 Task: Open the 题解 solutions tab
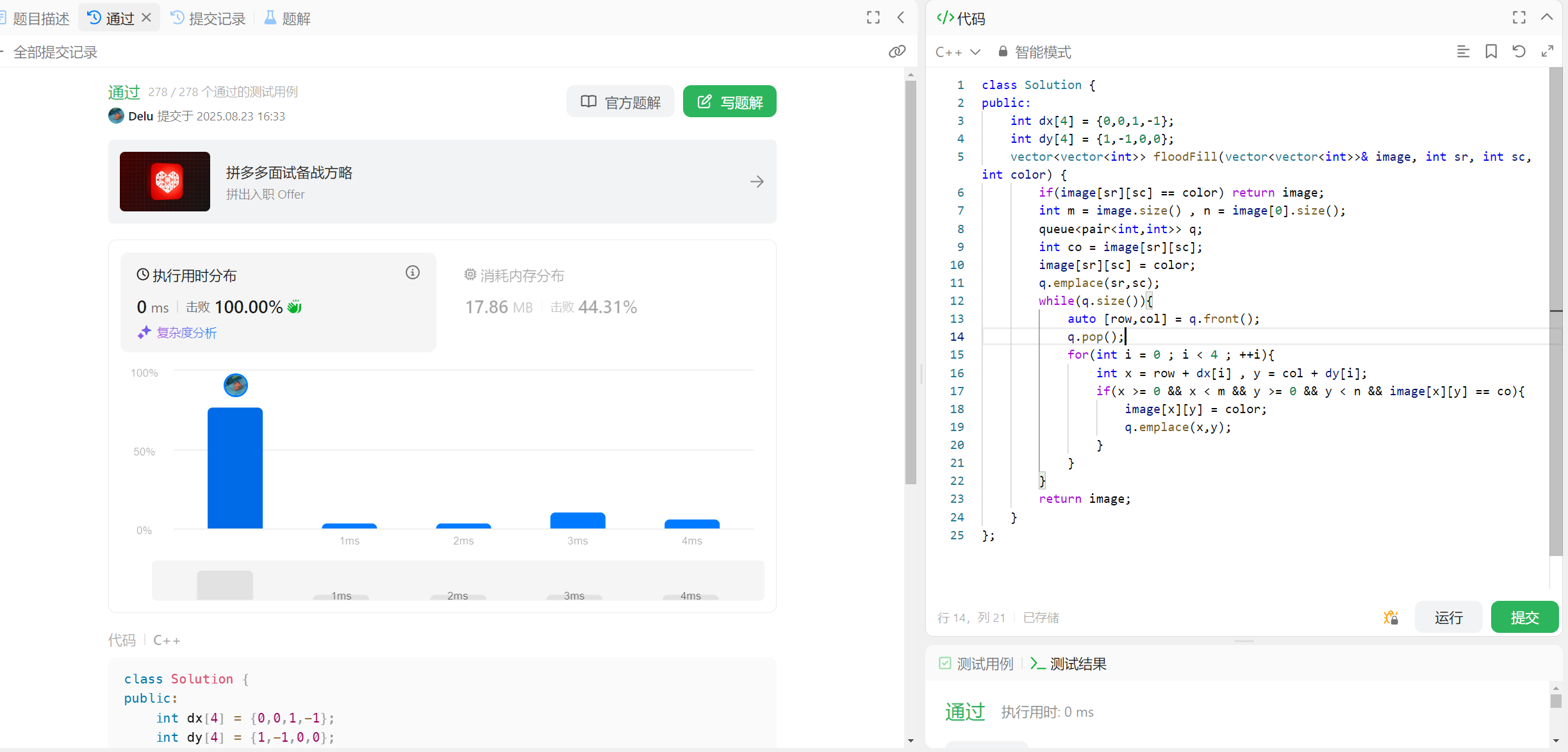[x=288, y=19]
